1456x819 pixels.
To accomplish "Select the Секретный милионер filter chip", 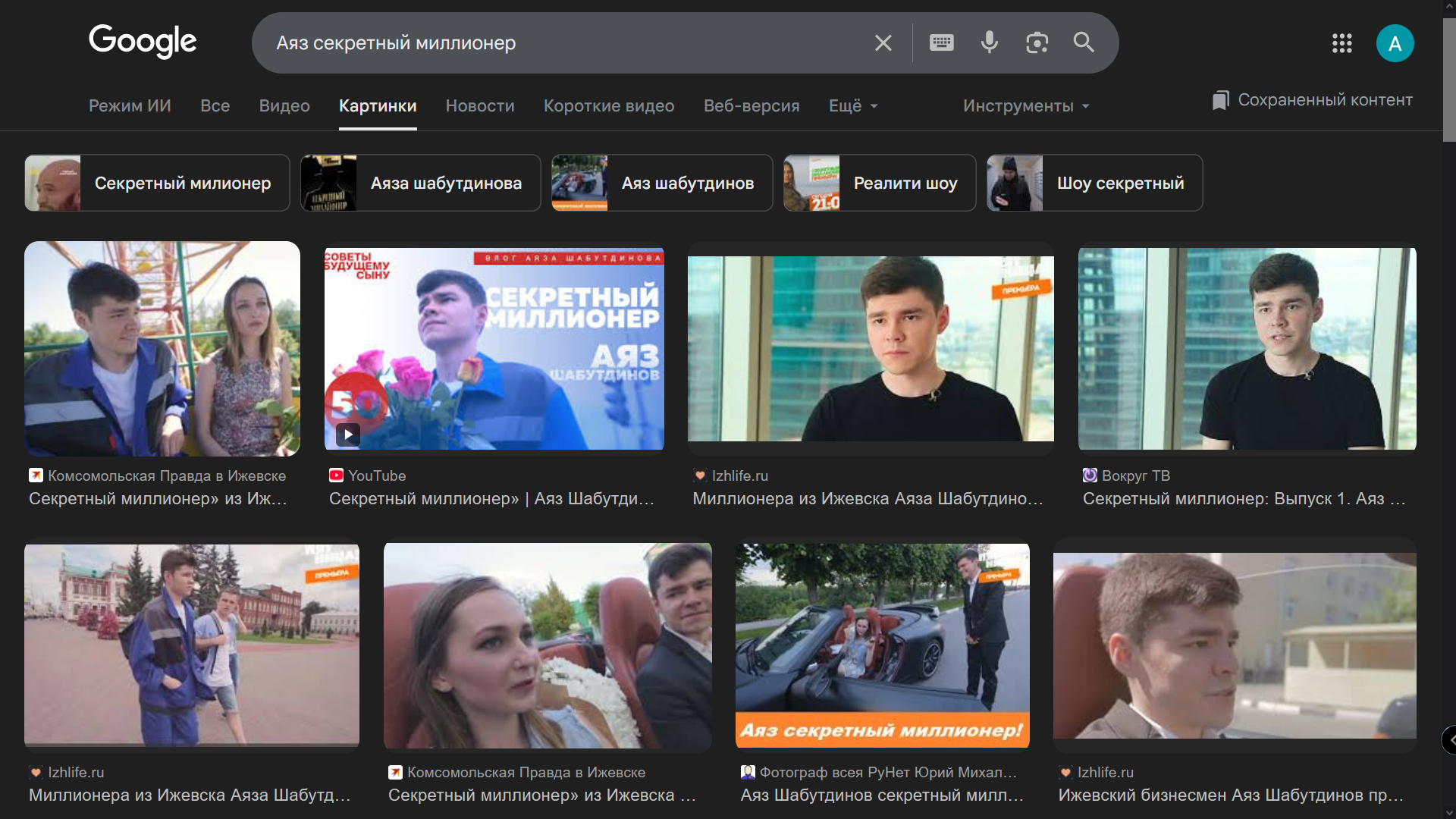I will tap(157, 183).
